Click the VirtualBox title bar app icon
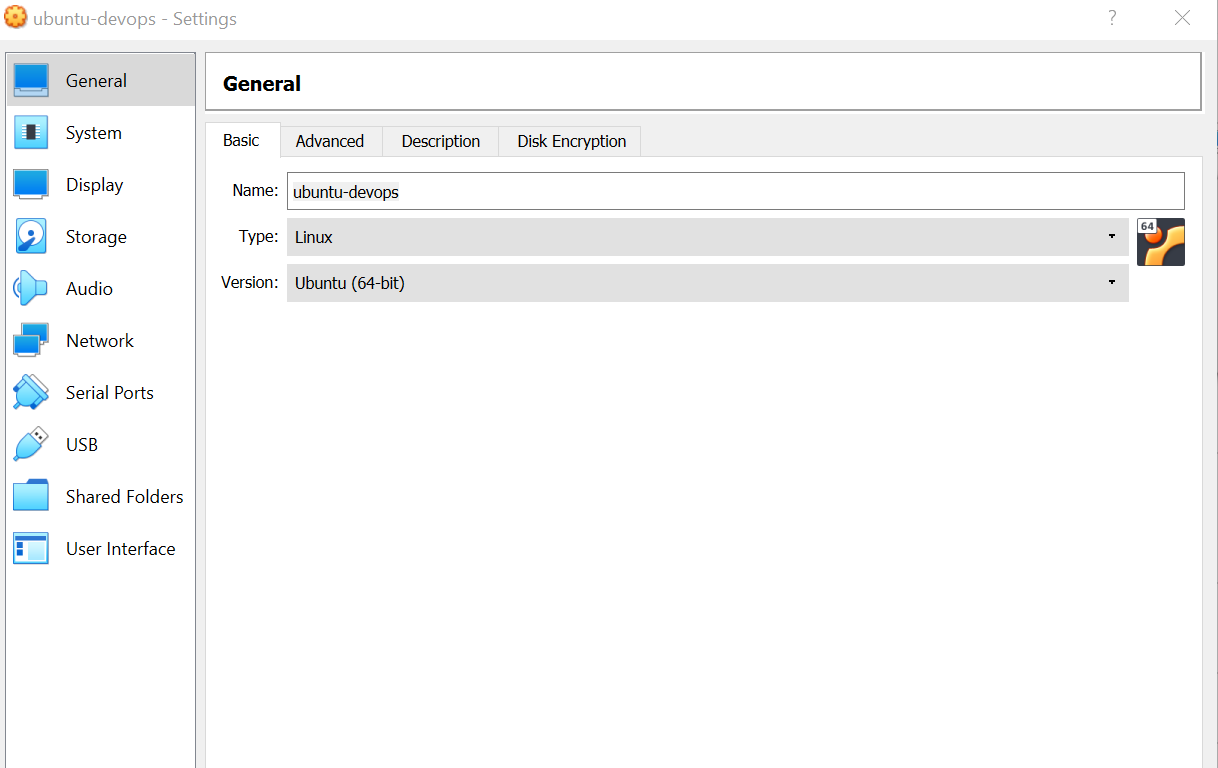Image resolution: width=1218 pixels, height=768 pixels. (x=16, y=17)
